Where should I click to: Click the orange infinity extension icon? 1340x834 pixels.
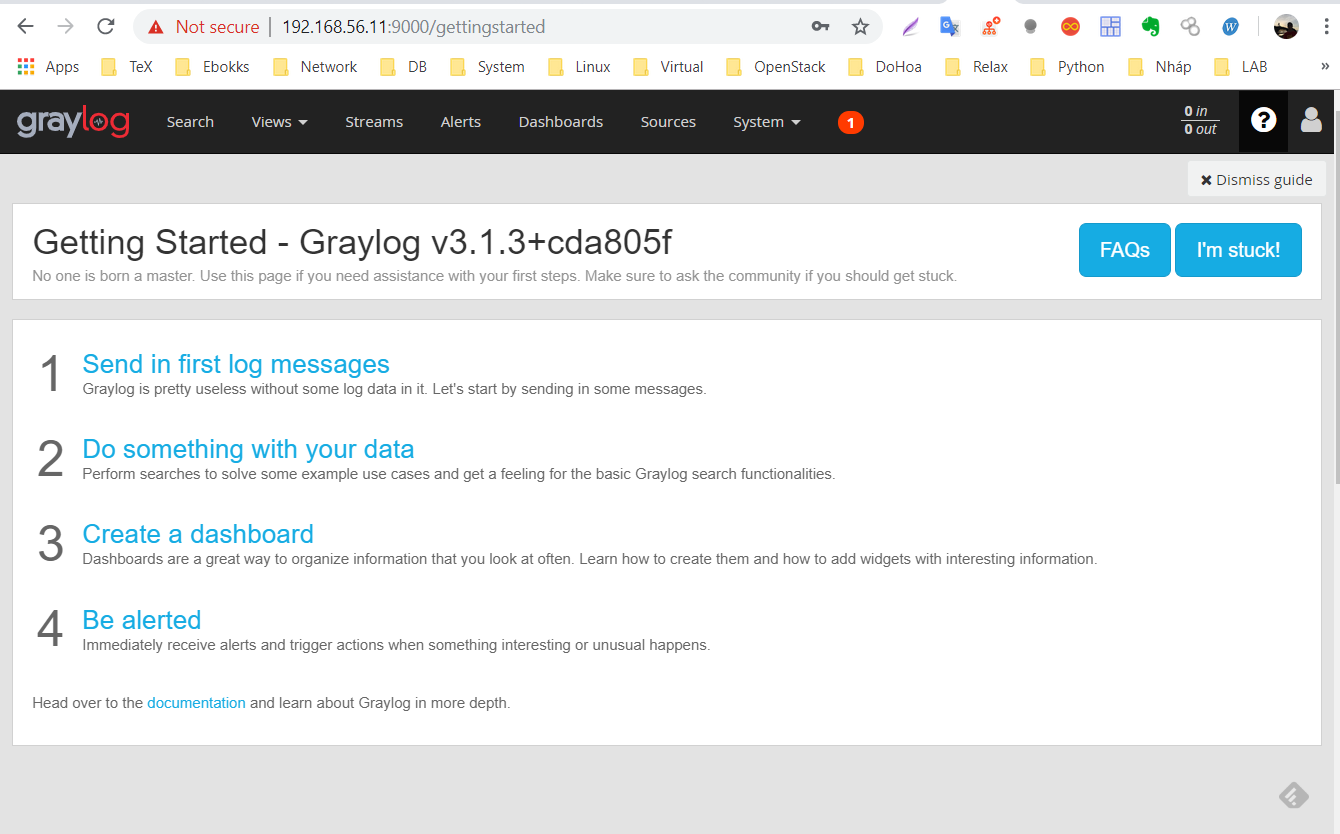(x=1070, y=27)
